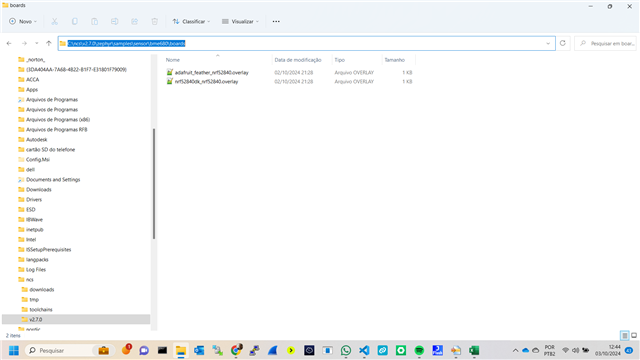This screenshot has width=640, height=360.
Task: Click the Share icon in the toolbar
Action: [134, 21]
